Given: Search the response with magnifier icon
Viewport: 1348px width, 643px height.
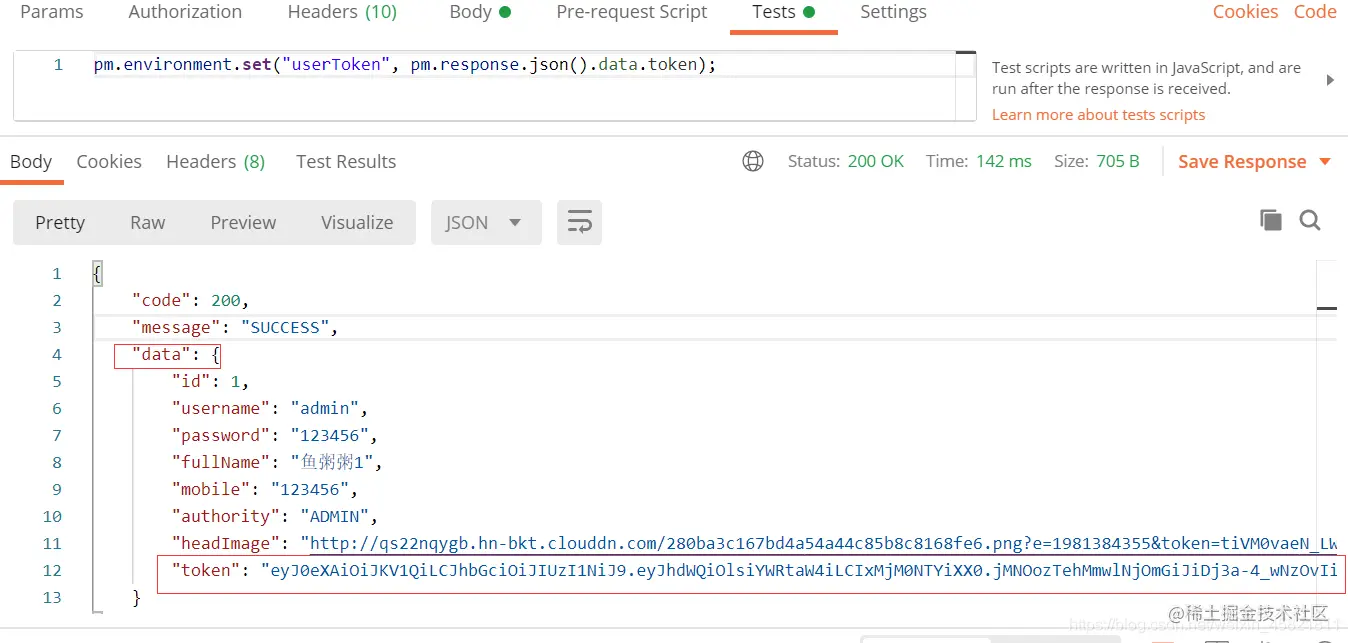Looking at the screenshot, I should [x=1310, y=221].
